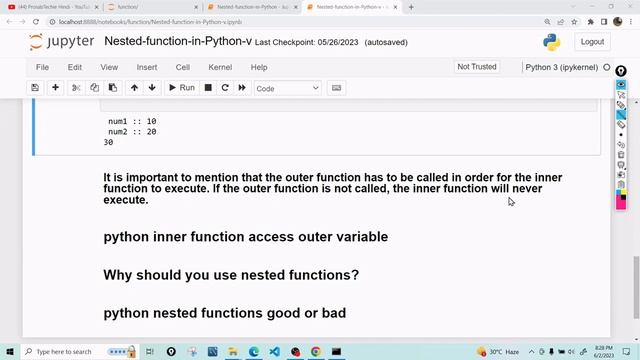Viewport: 640px width, 360px height.
Task: Open the File menu
Action: [42, 67]
